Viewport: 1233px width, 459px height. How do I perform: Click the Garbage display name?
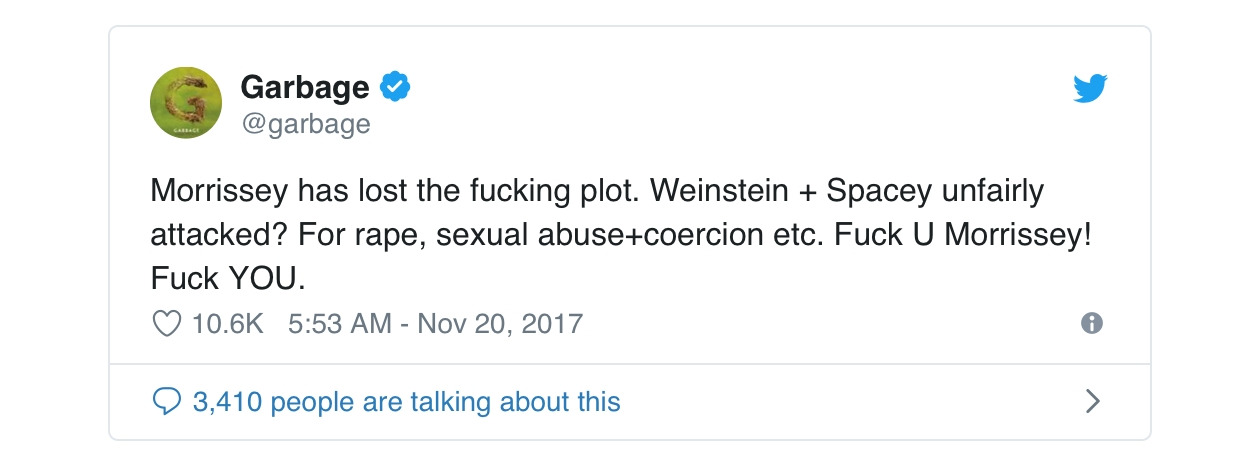[304, 88]
